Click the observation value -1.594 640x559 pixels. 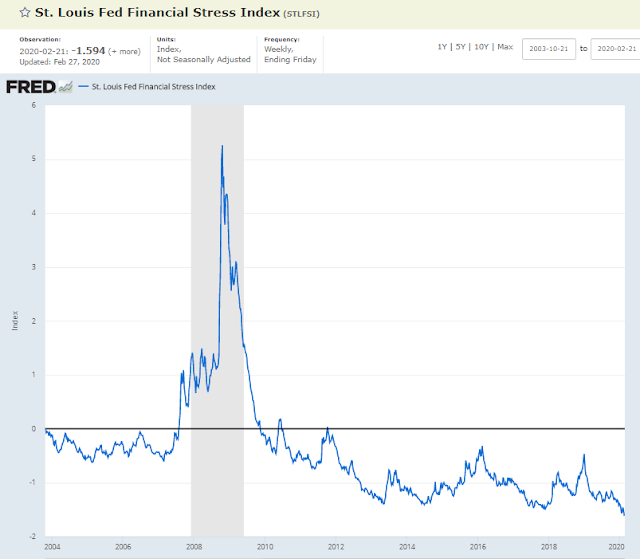pyautogui.click(x=89, y=51)
